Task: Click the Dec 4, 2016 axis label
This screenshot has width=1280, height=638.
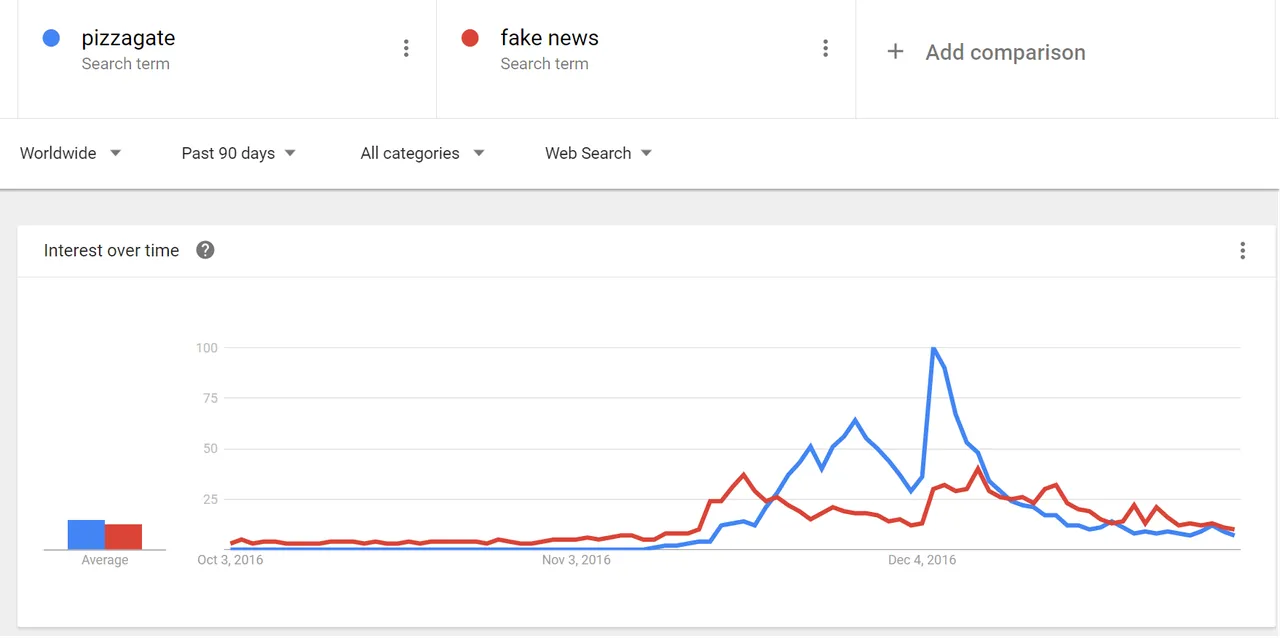Action: (922, 560)
